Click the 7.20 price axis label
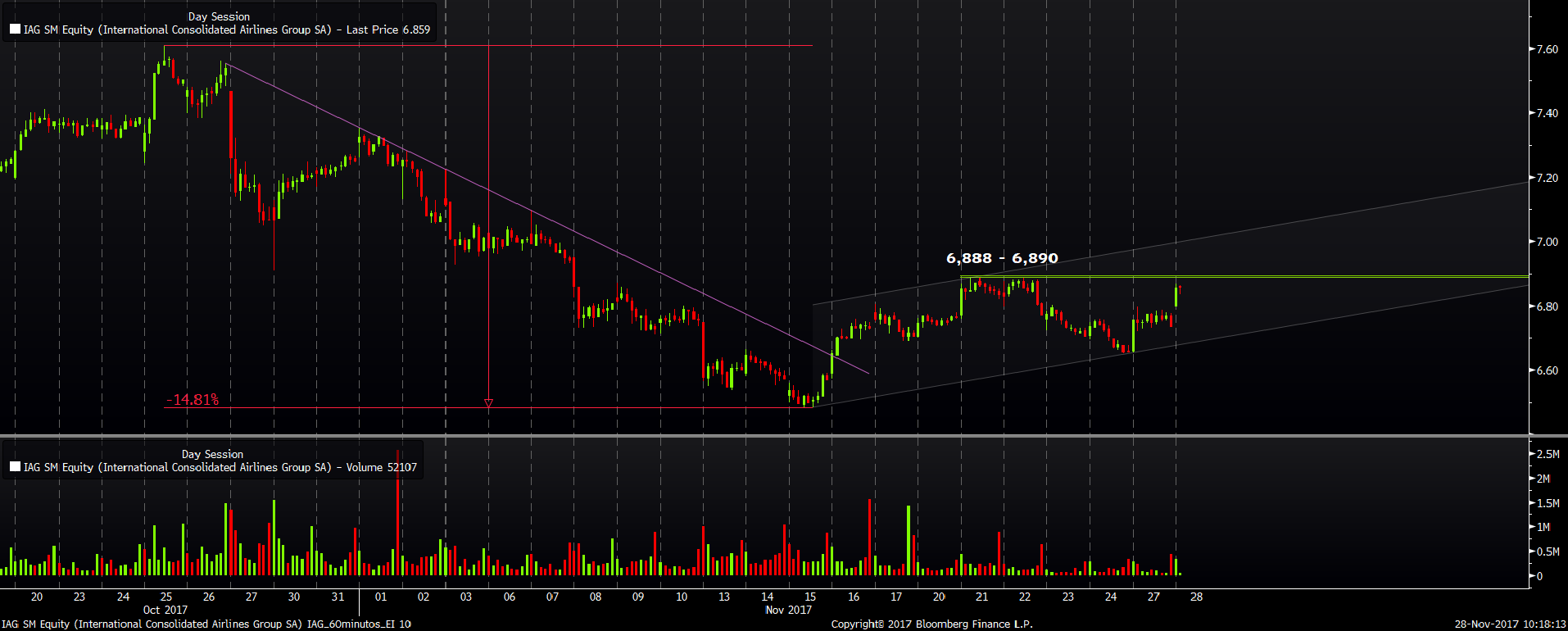1568x631 pixels. click(x=1548, y=178)
